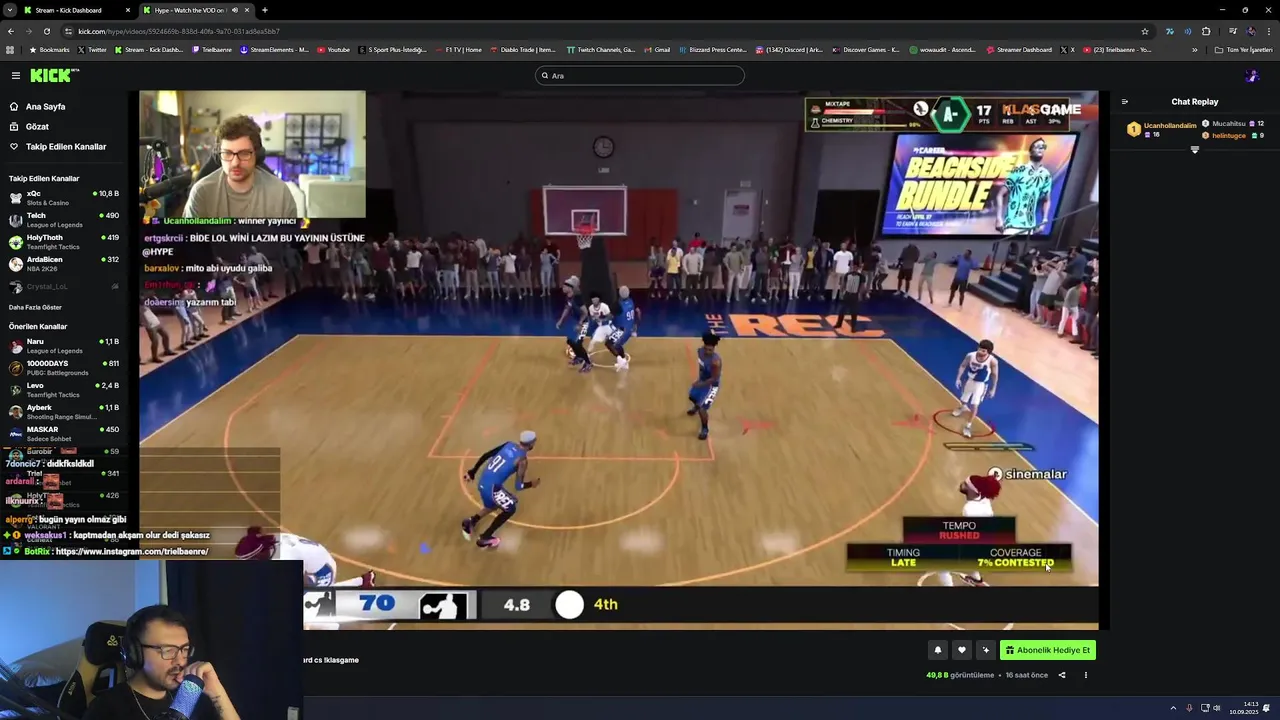Viewport: 1280px width, 720px height.
Task: Click the sparkle icon button under video
Action: [x=985, y=650]
